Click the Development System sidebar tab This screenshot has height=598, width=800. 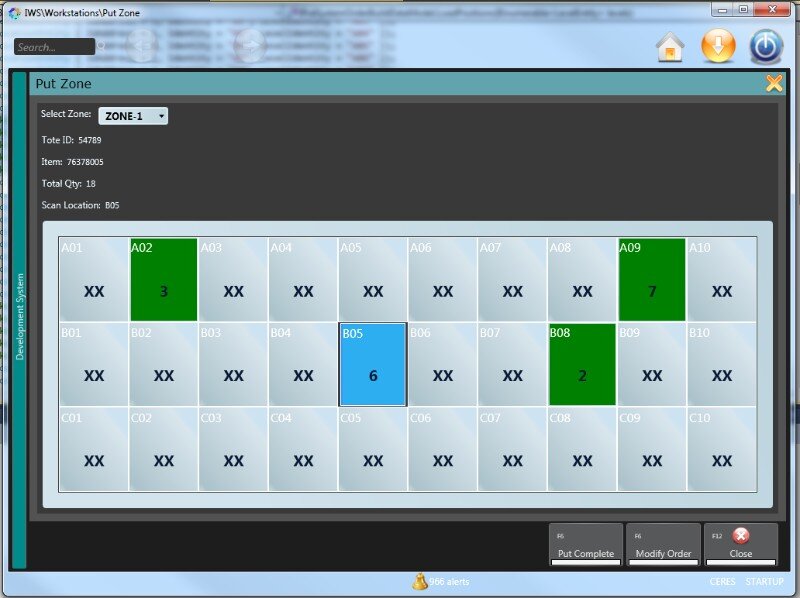(x=19, y=318)
